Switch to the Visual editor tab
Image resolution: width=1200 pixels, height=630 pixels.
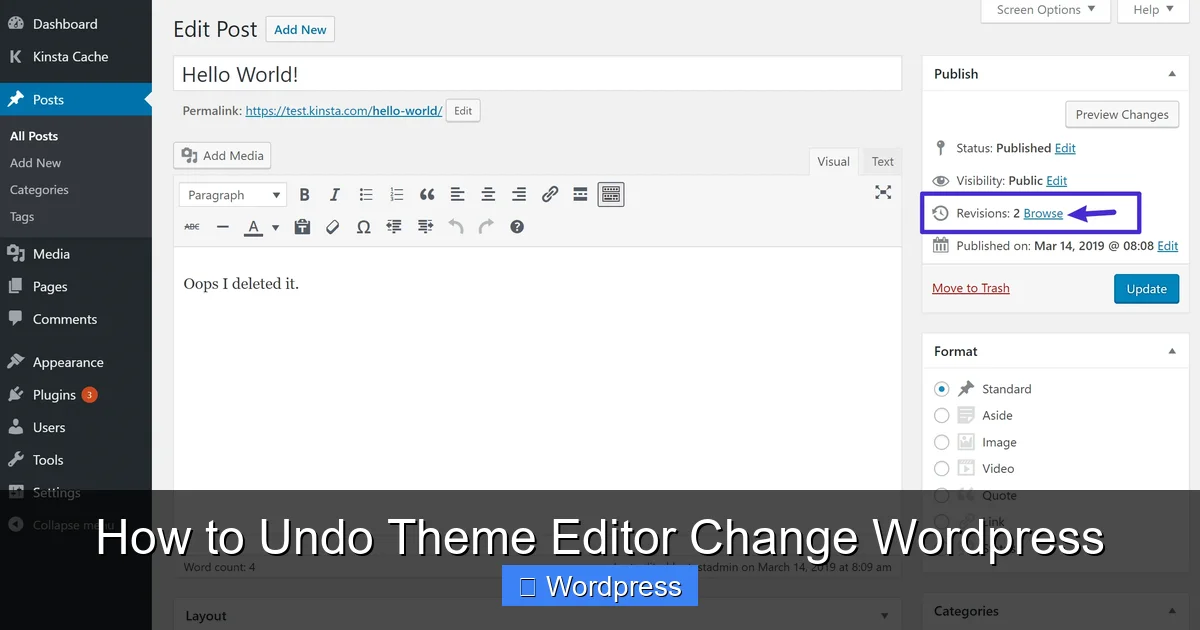coord(833,161)
